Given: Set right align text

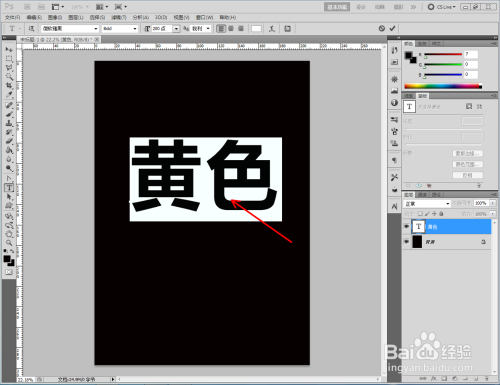Looking at the screenshot, I should click(x=241, y=29).
